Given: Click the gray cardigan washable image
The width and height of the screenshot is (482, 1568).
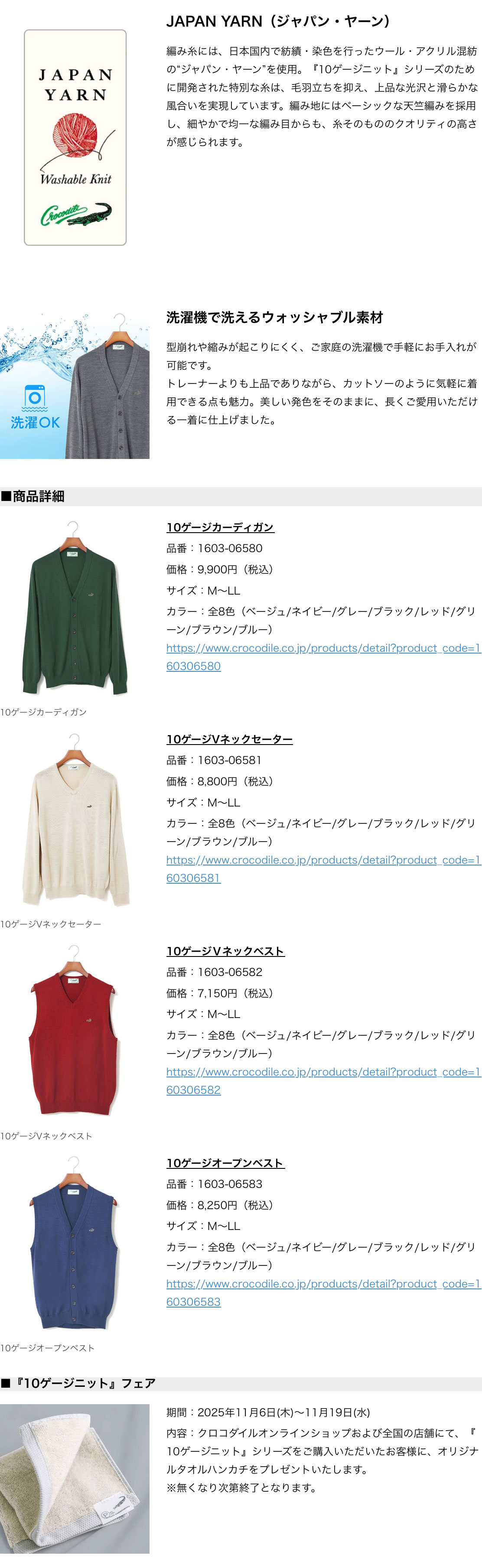Looking at the screenshot, I should [108, 386].
